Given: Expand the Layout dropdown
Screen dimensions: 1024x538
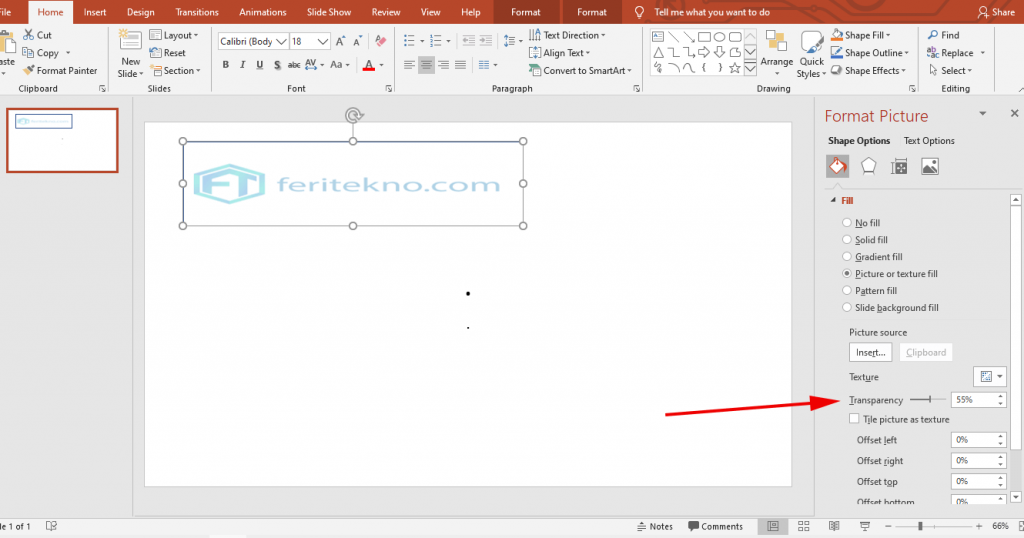Looking at the screenshot, I should click(174, 35).
